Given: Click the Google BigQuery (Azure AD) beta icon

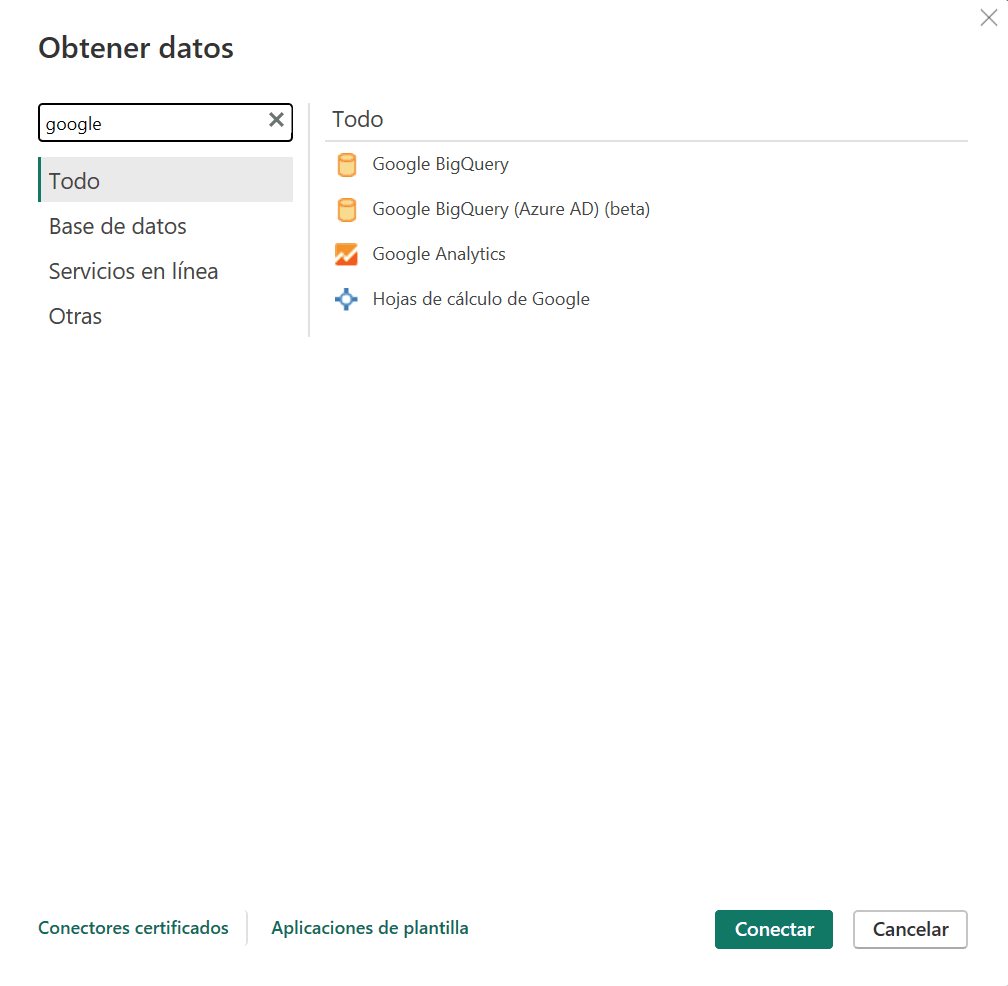Looking at the screenshot, I should pyautogui.click(x=347, y=209).
